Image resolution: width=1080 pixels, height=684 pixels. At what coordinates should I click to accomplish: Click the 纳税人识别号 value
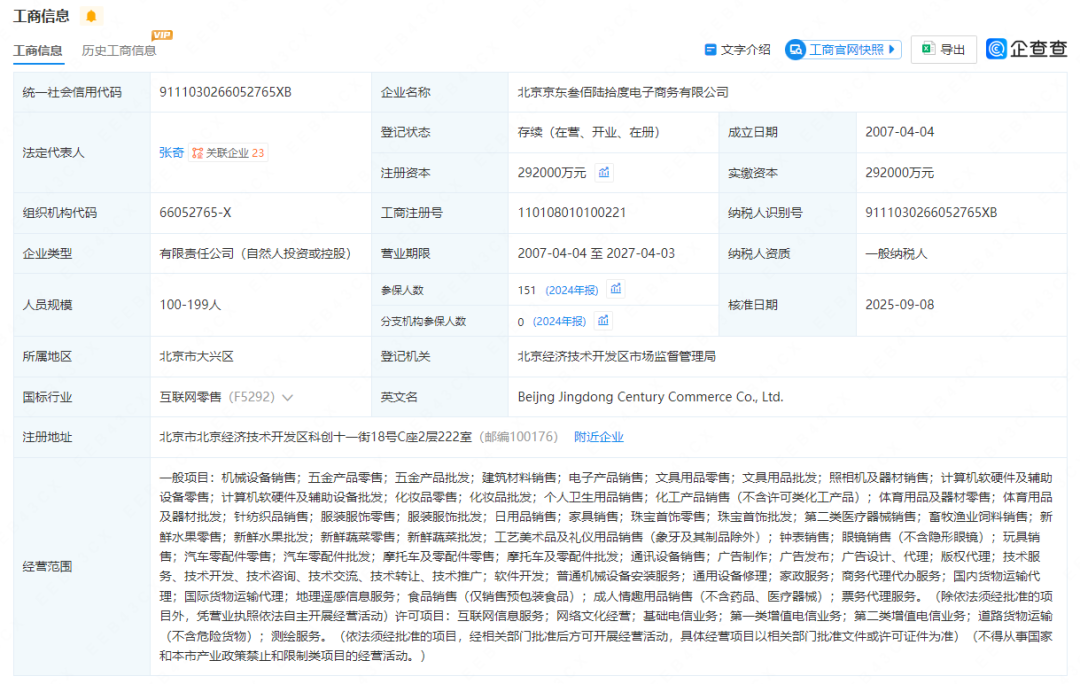click(931, 213)
